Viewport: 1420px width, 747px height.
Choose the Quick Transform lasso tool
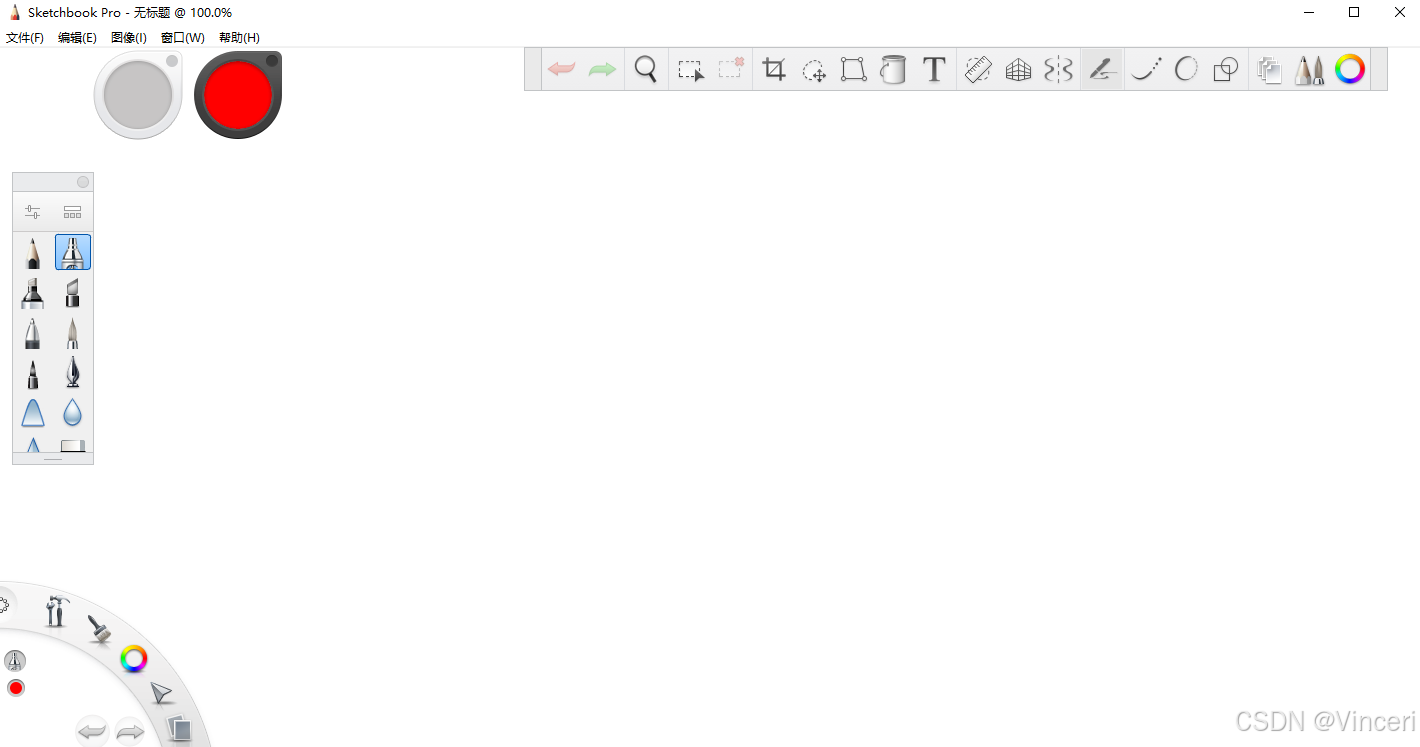click(x=814, y=70)
